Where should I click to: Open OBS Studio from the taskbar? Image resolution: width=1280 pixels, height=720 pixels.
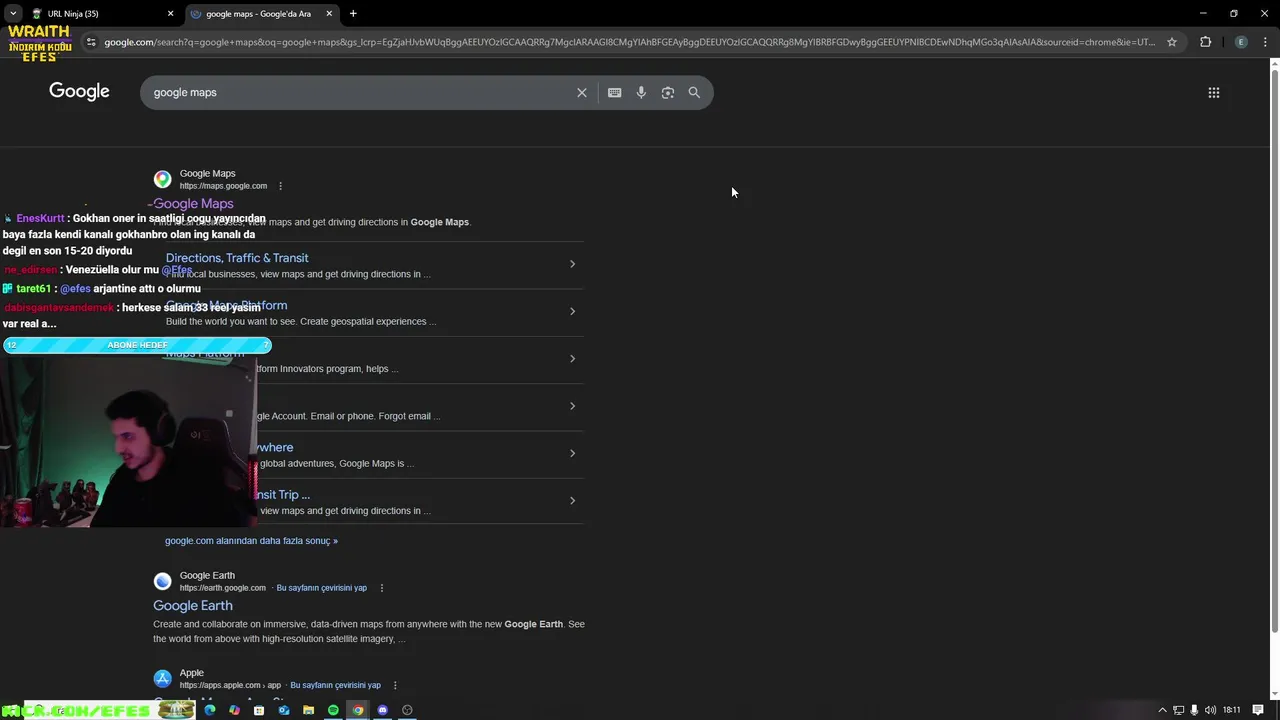407,710
